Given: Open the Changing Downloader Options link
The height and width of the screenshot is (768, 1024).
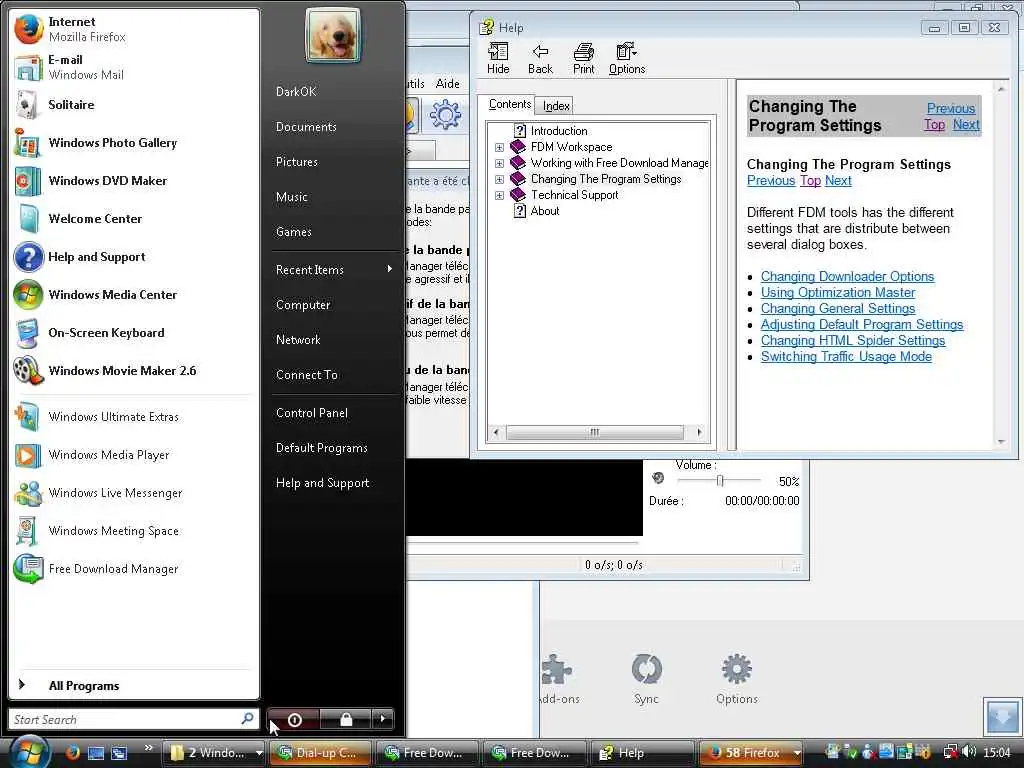Looking at the screenshot, I should [x=847, y=276].
